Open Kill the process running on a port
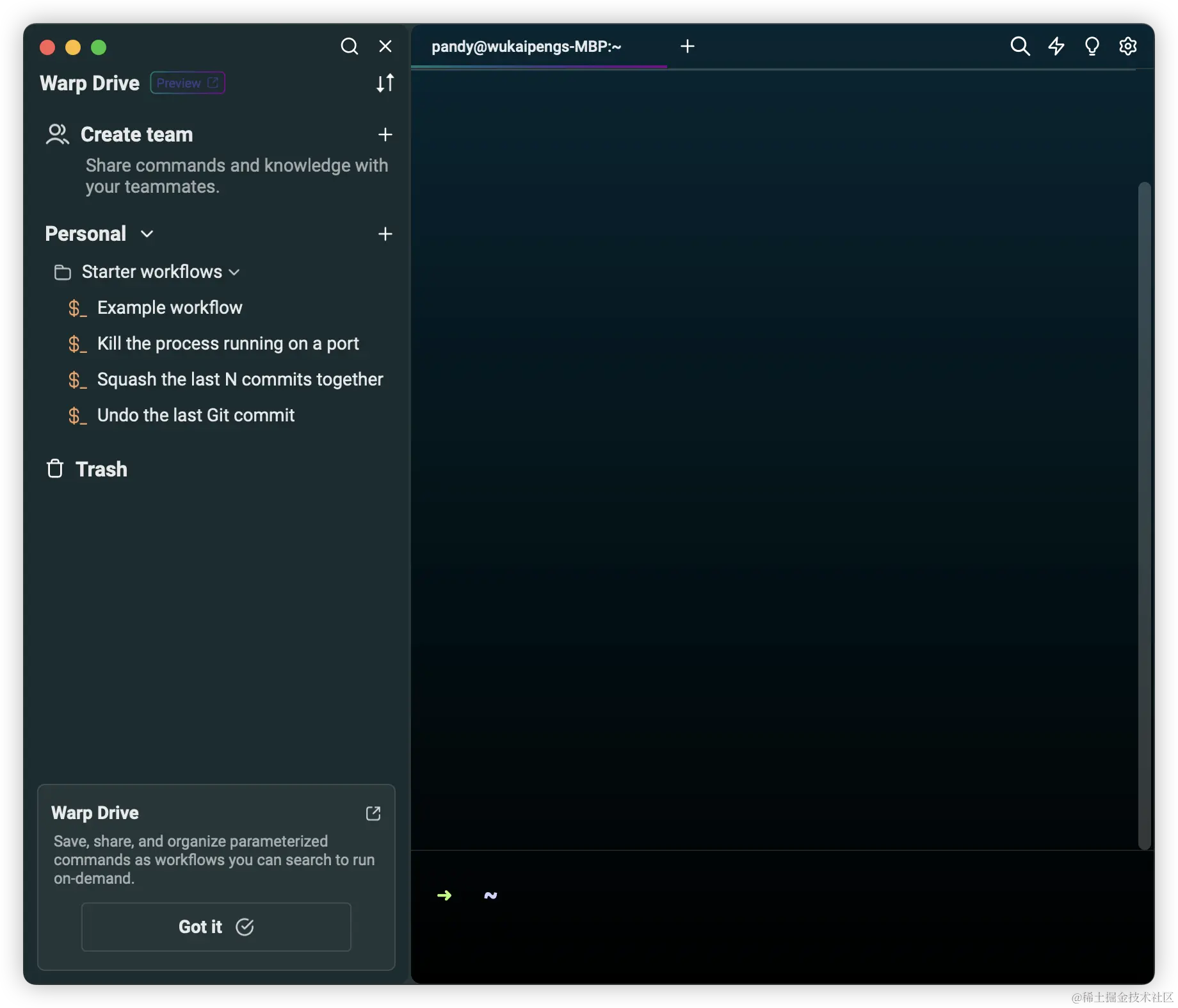1178x1008 pixels. point(228,343)
